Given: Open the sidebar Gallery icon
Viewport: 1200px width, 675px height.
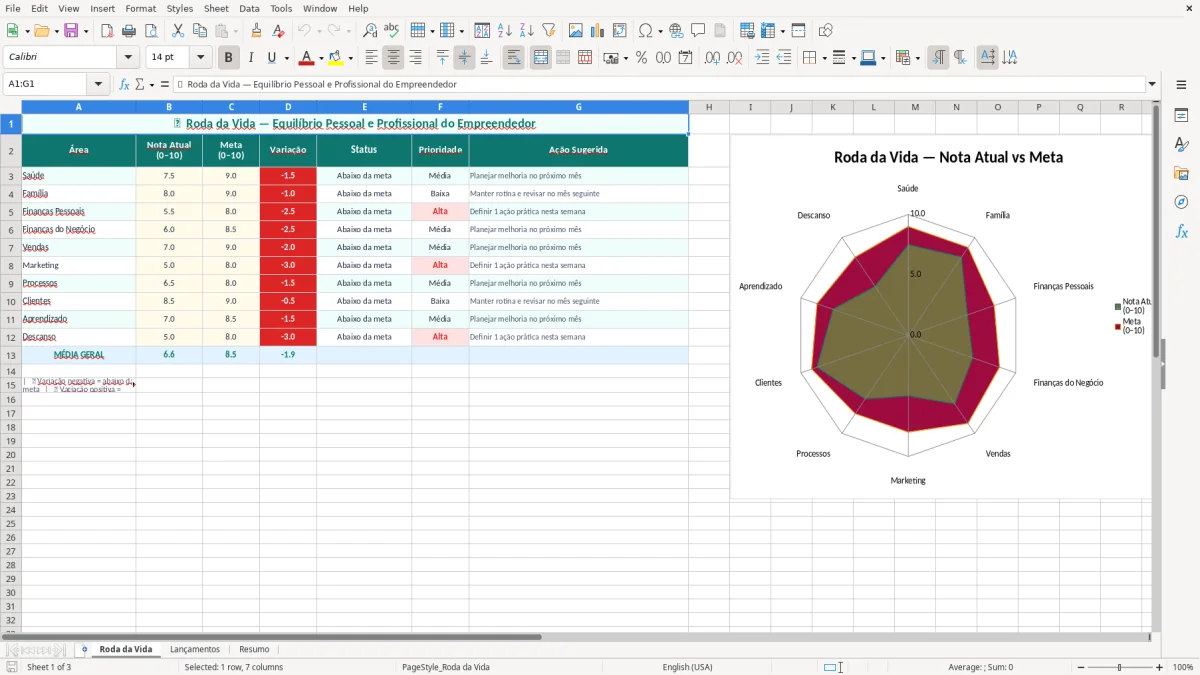Looking at the screenshot, I should coord(1181,174).
